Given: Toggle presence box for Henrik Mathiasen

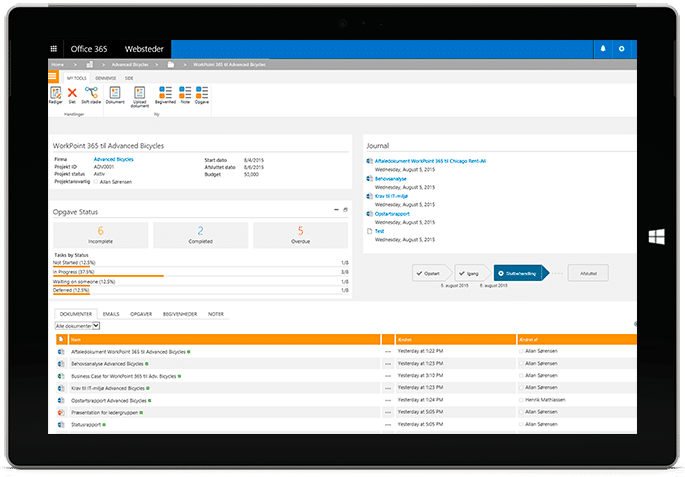Looking at the screenshot, I should tap(521, 400).
